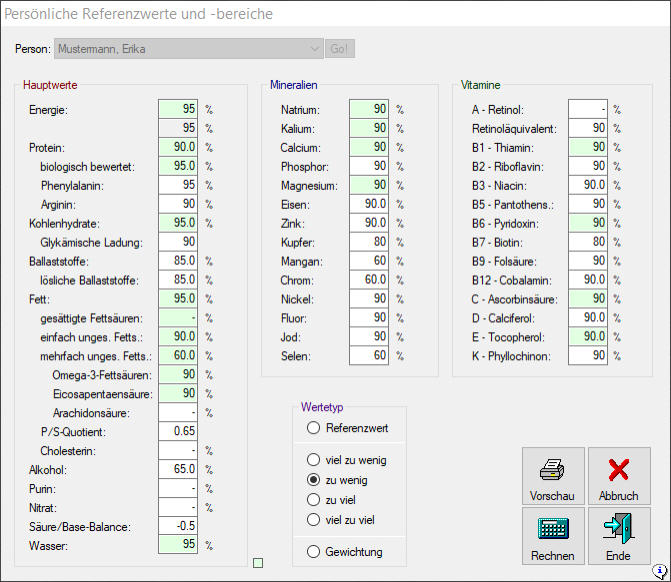671x582 pixels.
Task: Click the B12 - Cobalamin value field
Action: 587,279
